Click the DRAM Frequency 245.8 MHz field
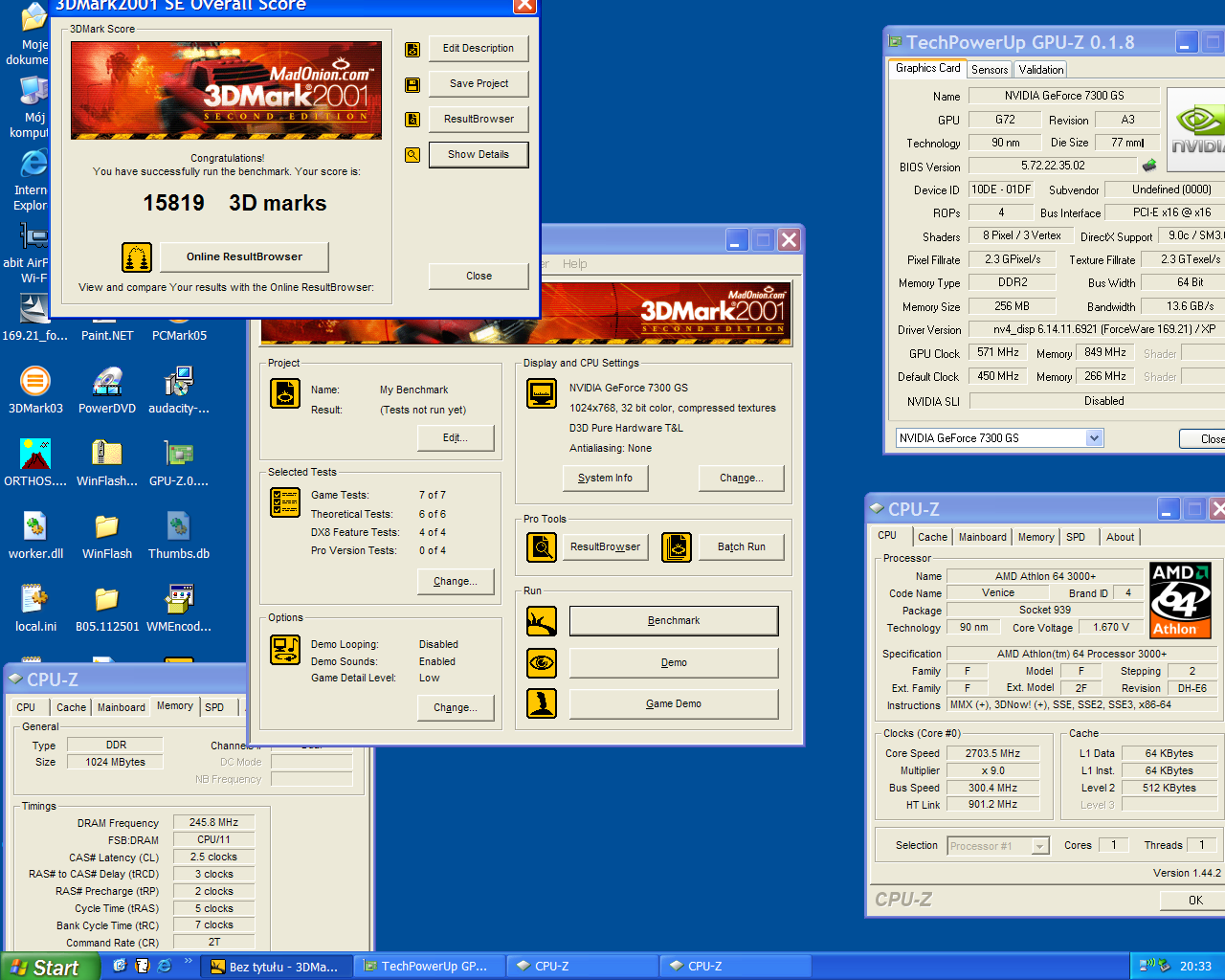This screenshot has width=1225, height=980. 213,823
